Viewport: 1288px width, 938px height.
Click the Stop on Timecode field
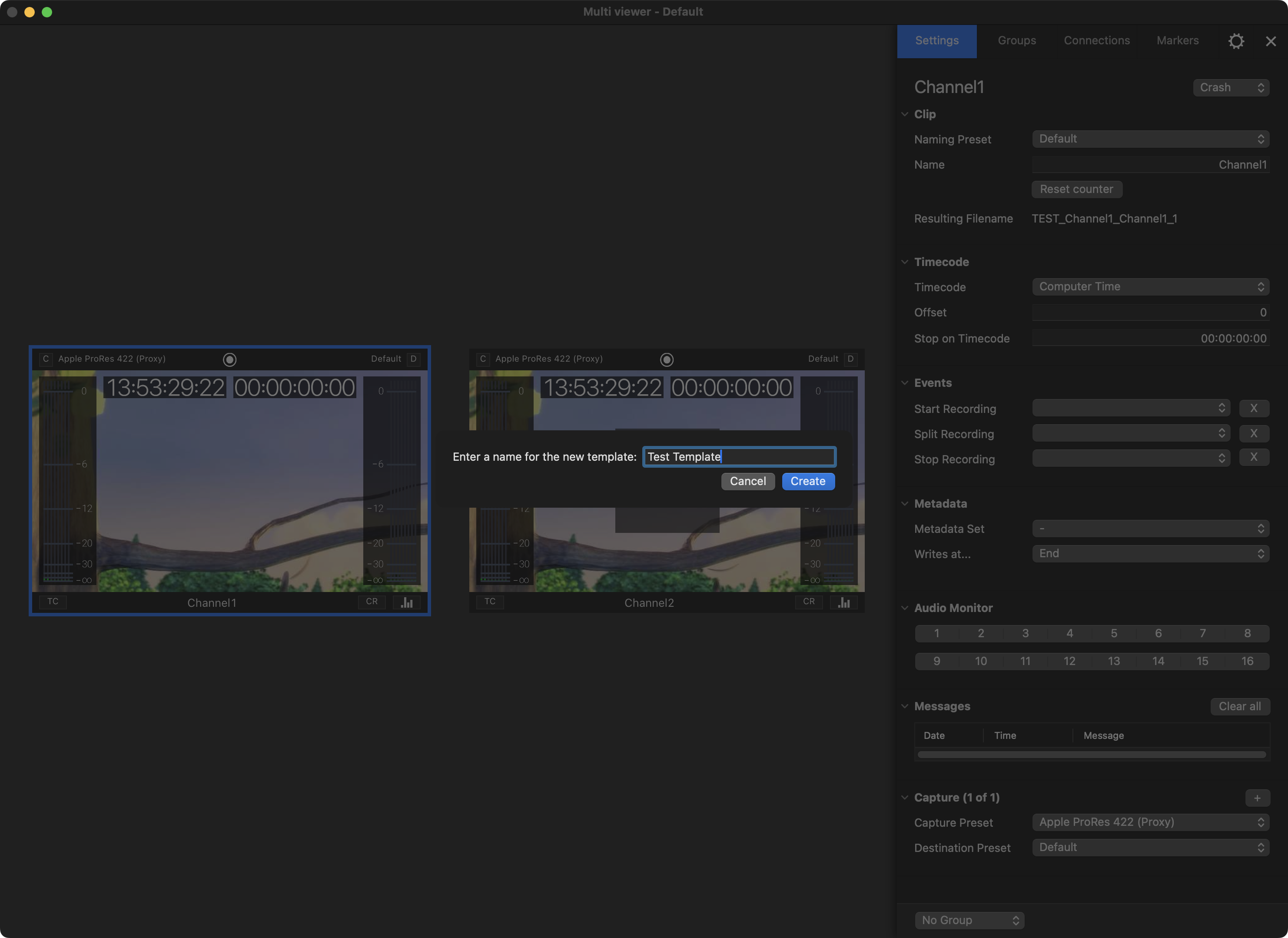(1151, 339)
